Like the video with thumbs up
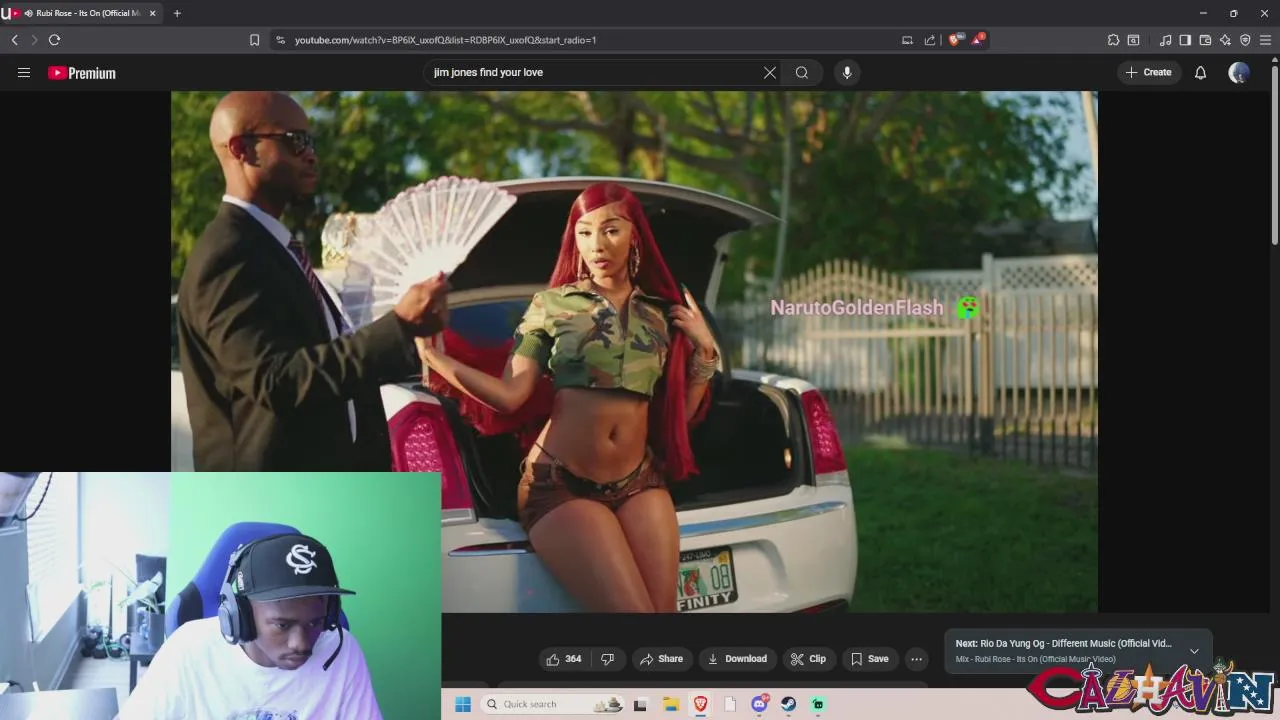This screenshot has height=720, width=1280. [563, 659]
